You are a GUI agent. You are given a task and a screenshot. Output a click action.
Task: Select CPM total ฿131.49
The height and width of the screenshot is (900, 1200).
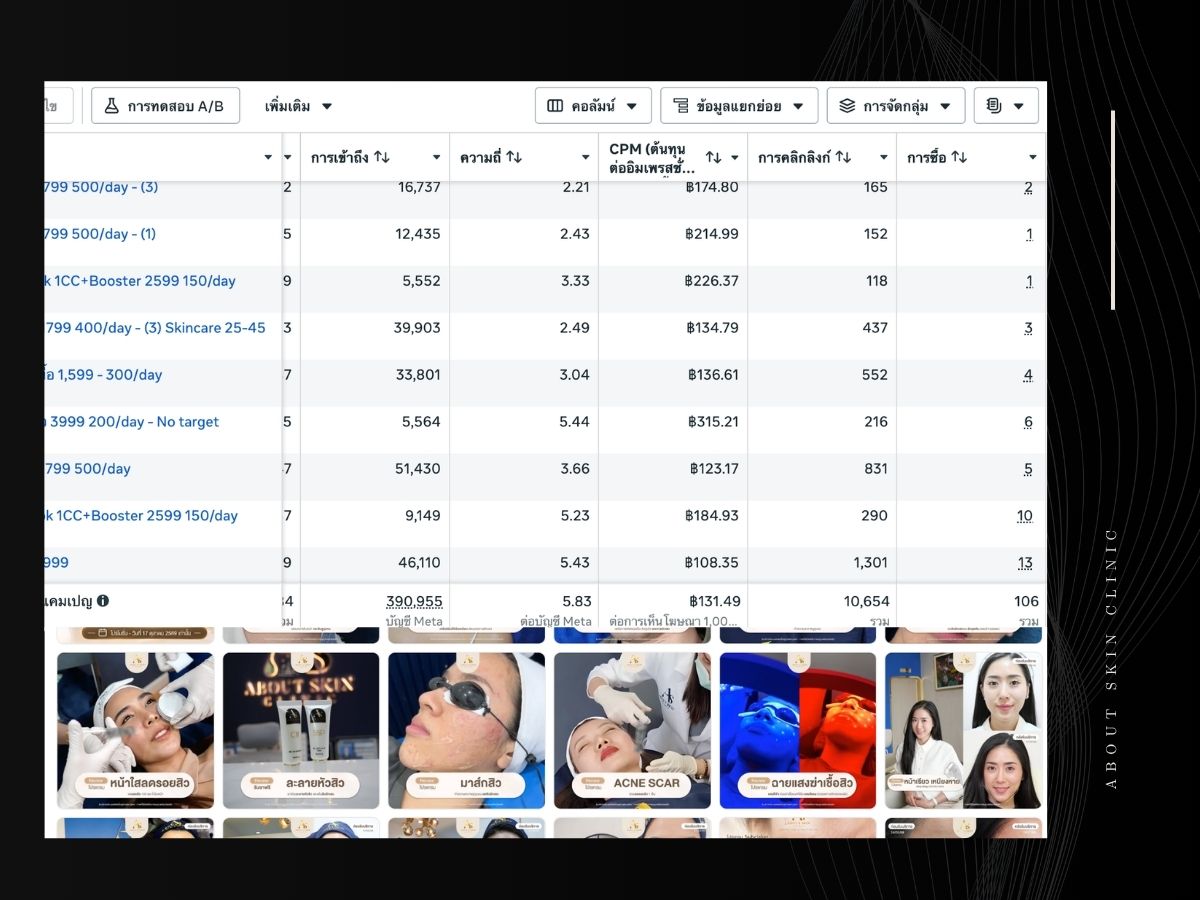point(714,601)
